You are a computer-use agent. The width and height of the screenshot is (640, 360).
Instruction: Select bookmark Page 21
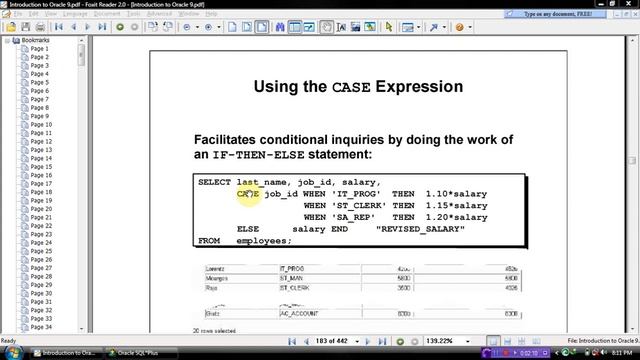tap(41, 217)
